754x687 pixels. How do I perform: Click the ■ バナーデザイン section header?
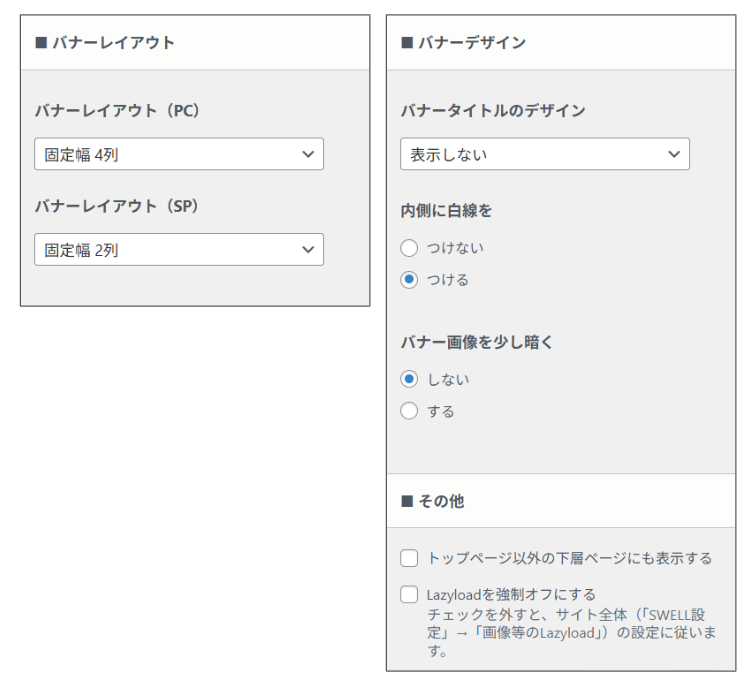[561, 43]
